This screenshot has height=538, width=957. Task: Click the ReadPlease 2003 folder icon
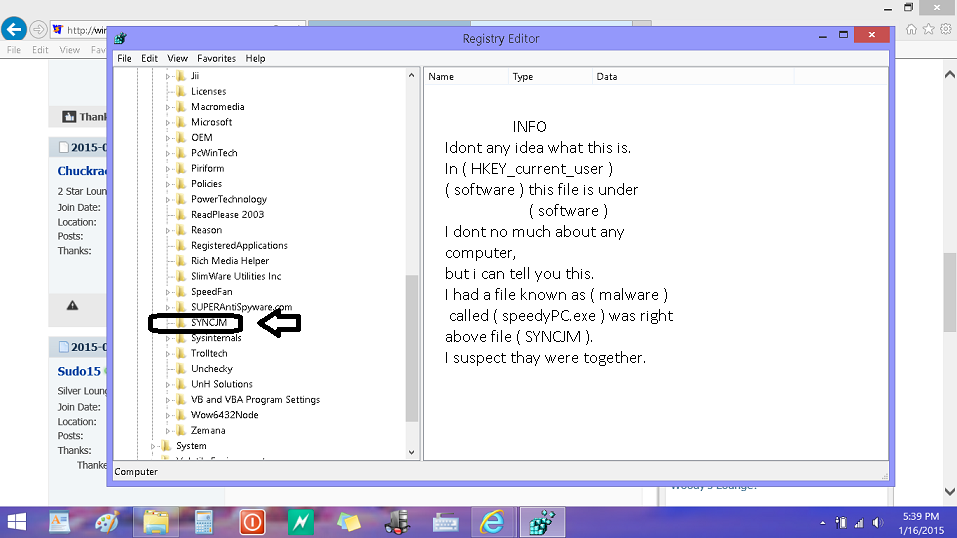(181, 214)
